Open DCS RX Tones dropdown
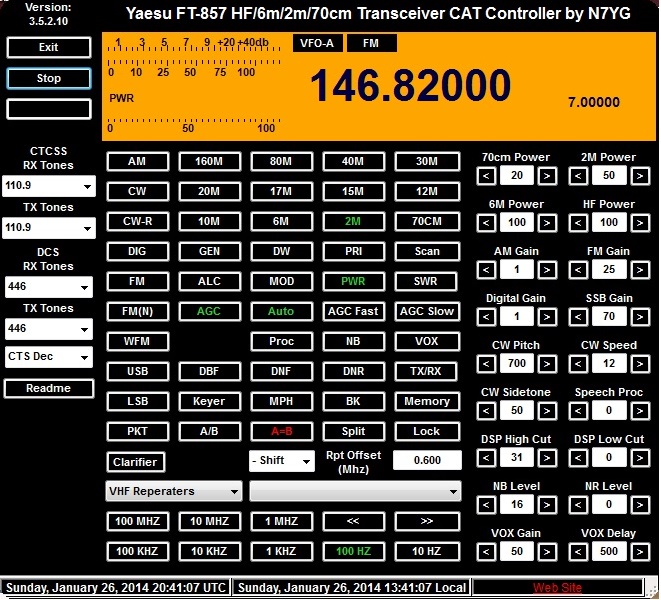This screenshot has width=661, height=600. coord(48,287)
